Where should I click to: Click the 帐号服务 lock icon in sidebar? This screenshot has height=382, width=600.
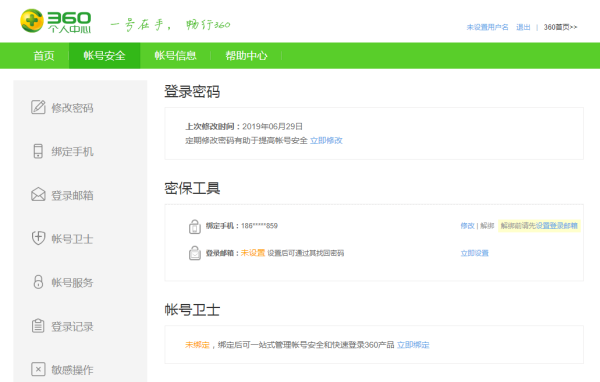38,282
